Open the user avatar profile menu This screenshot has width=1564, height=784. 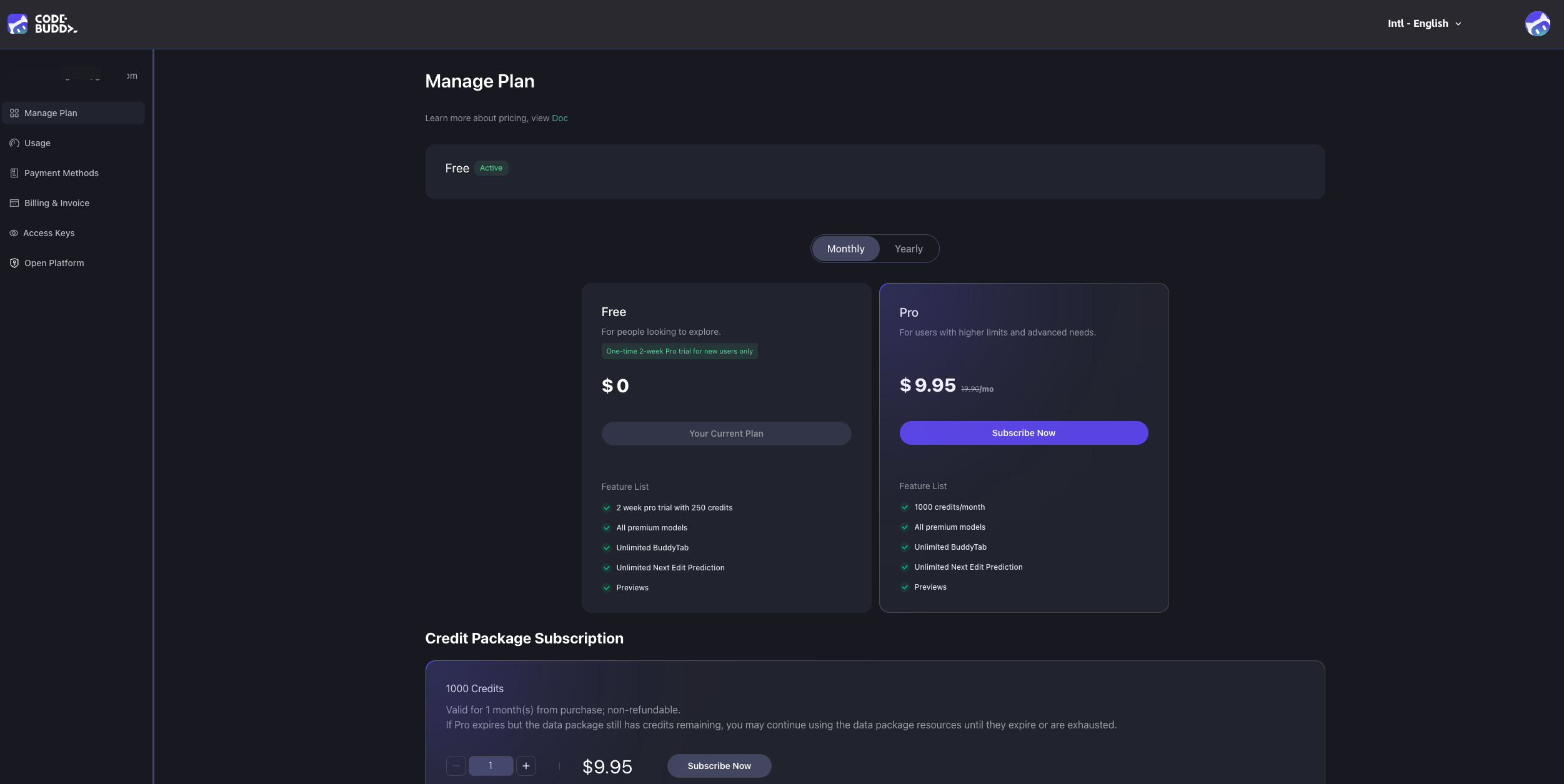(x=1537, y=24)
